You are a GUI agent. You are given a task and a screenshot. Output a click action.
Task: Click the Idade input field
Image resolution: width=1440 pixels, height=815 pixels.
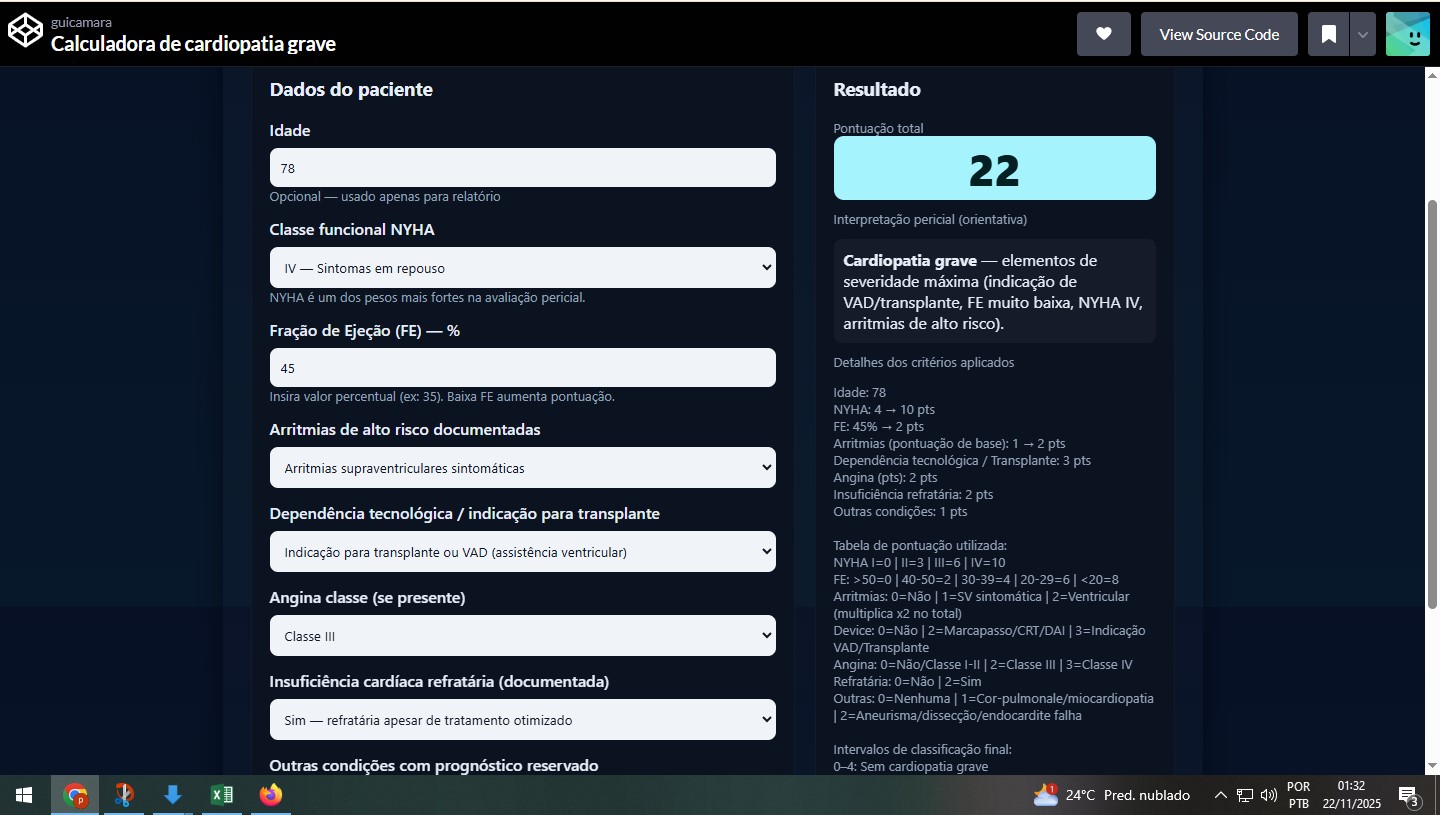point(522,168)
